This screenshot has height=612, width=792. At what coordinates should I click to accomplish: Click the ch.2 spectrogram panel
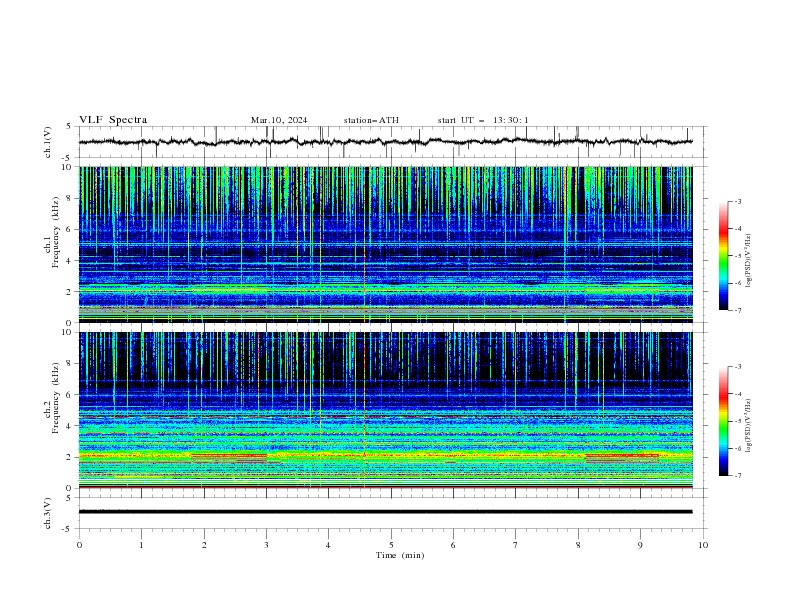[386, 410]
